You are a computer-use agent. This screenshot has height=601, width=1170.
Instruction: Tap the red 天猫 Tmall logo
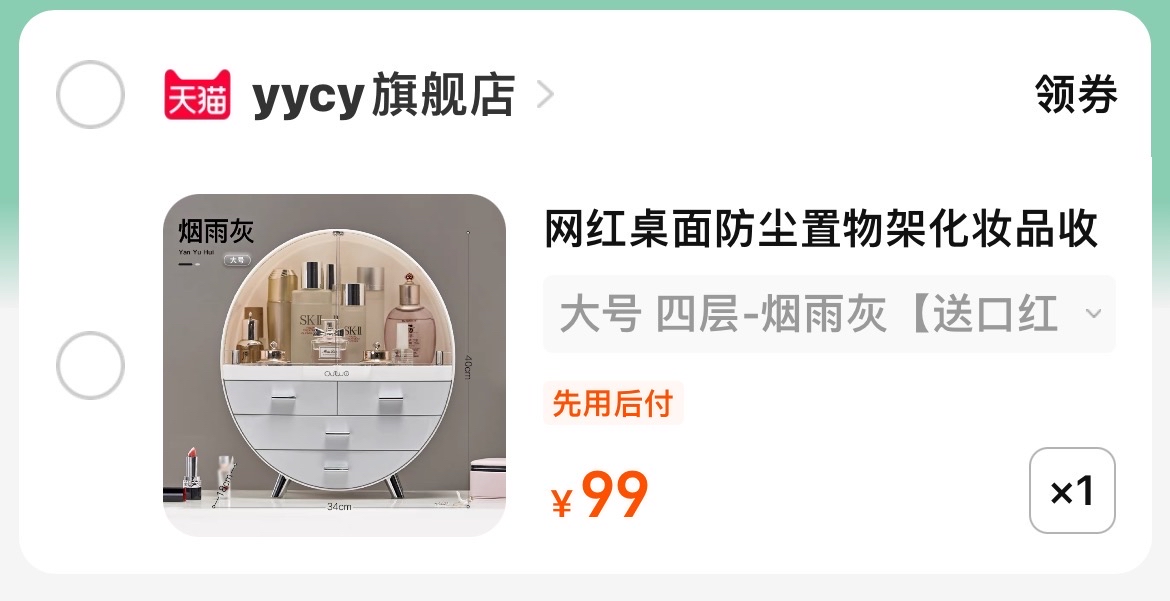click(x=197, y=95)
